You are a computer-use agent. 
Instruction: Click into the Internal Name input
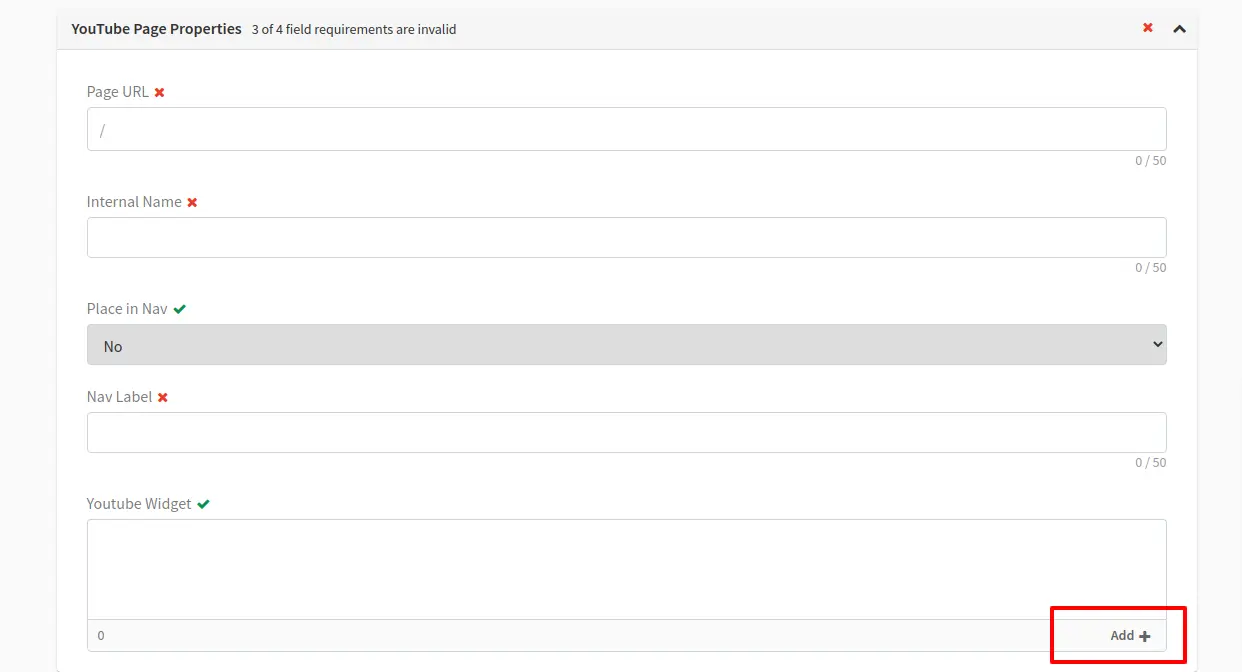click(x=626, y=237)
